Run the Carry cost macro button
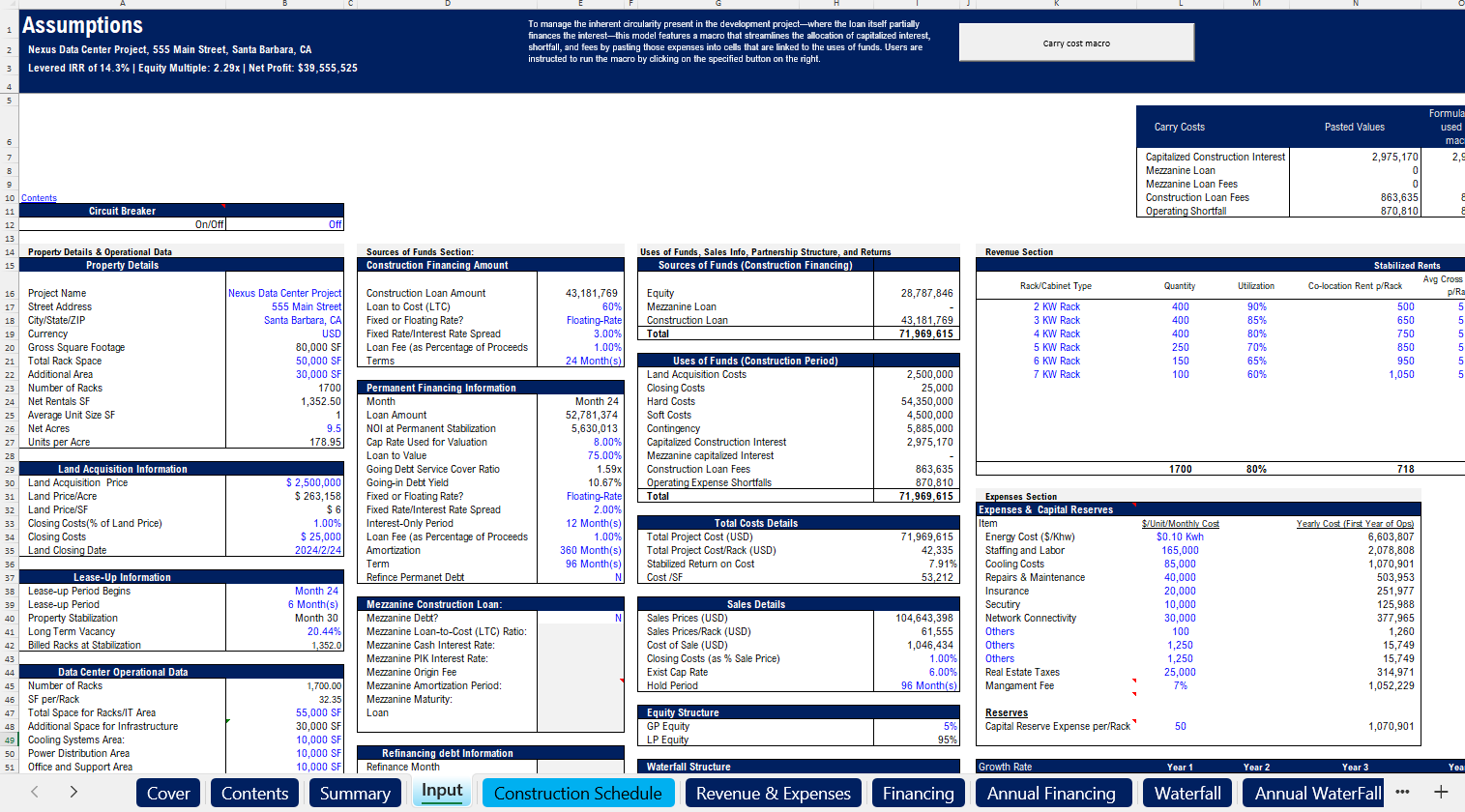The width and height of the screenshot is (1465, 812). pyautogui.click(x=1076, y=43)
